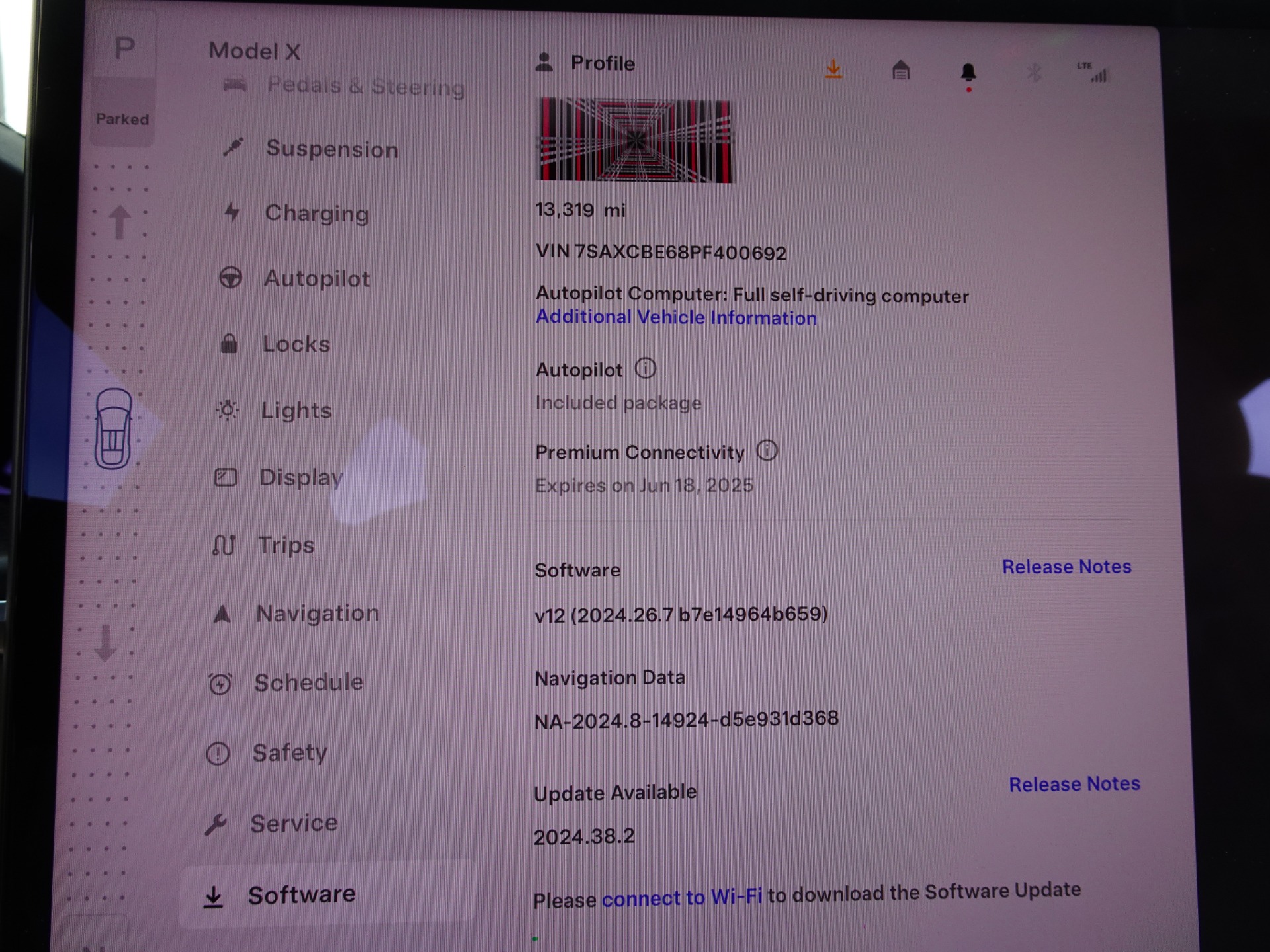This screenshot has width=1270, height=952.
Task: Click the padlock Locks icon
Action: pos(229,343)
